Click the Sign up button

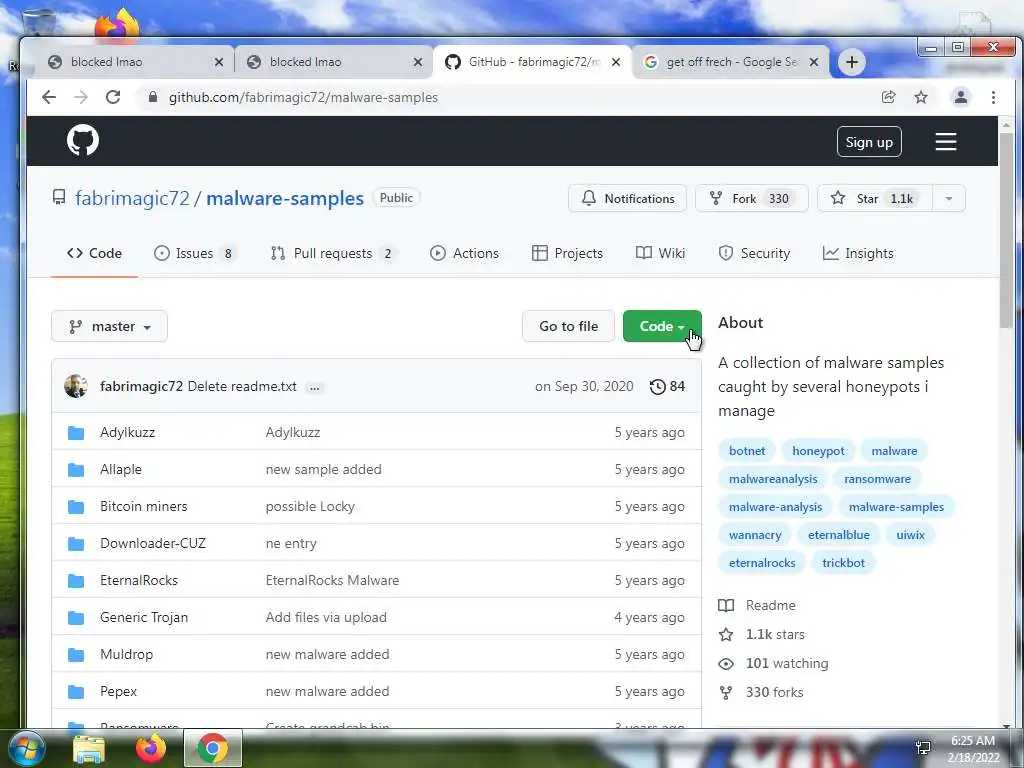[x=869, y=142]
